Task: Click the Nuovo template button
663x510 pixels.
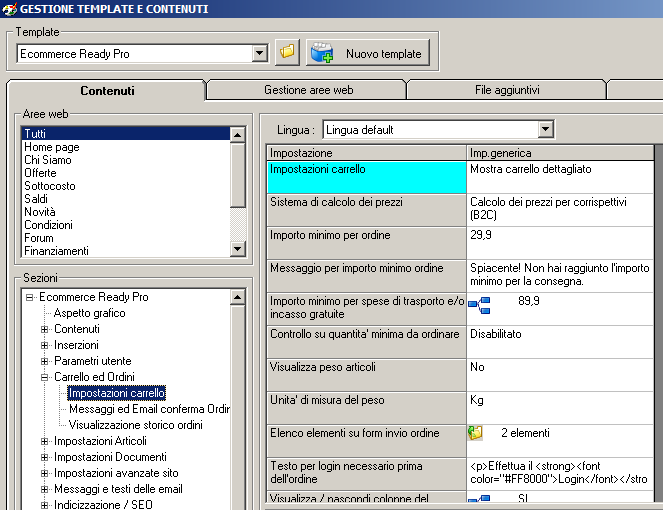Action: tap(368, 52)
